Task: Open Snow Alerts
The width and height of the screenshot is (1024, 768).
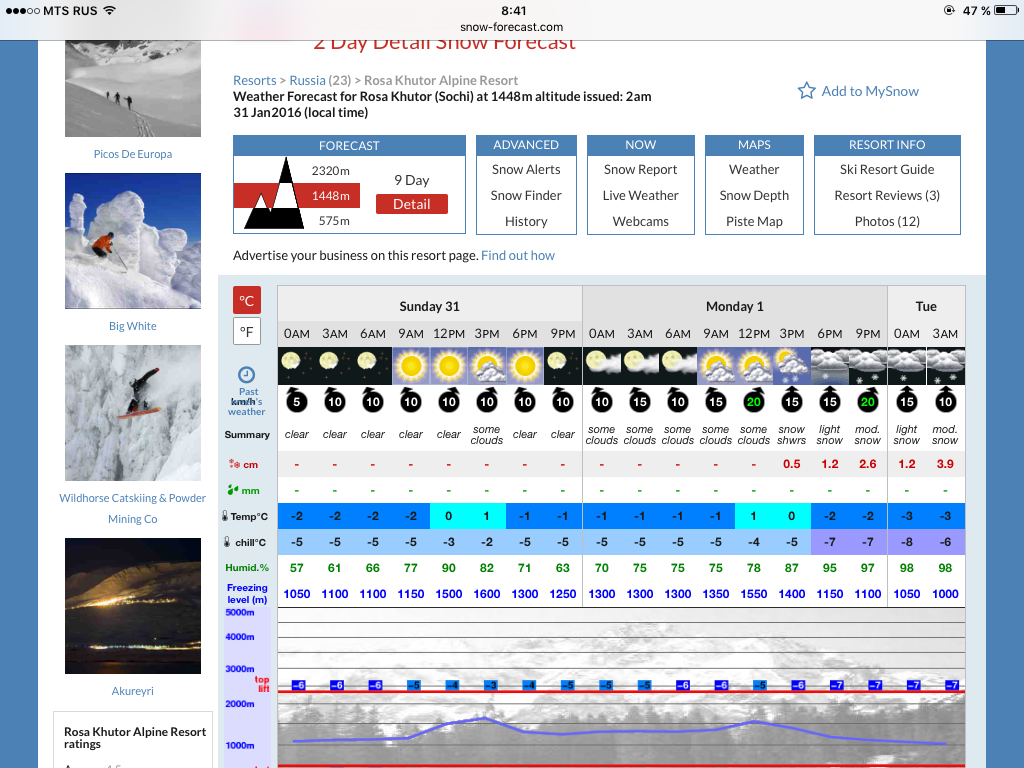Action: [x=526, y=170]
